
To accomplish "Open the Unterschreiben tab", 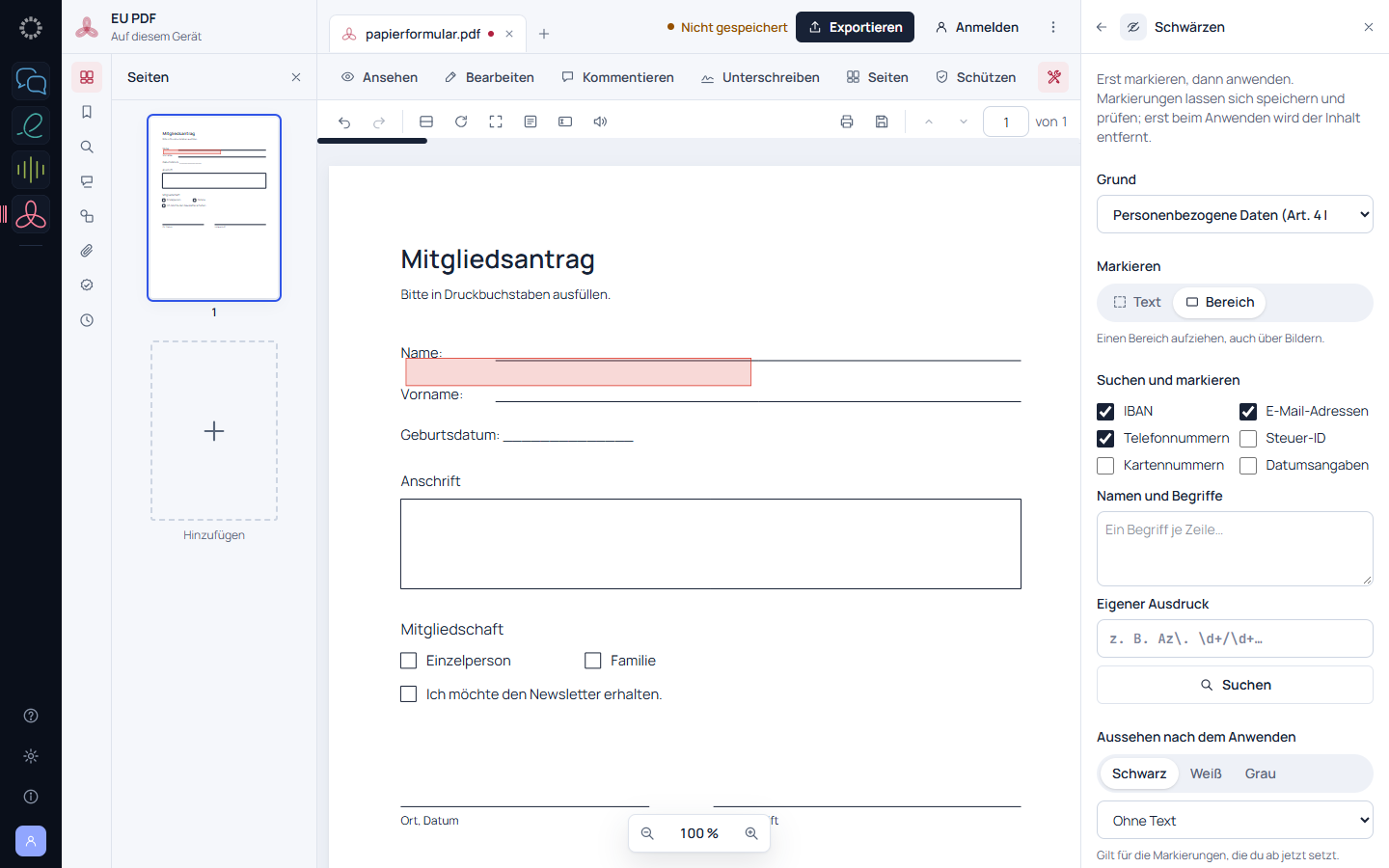I will pos(760,77).
